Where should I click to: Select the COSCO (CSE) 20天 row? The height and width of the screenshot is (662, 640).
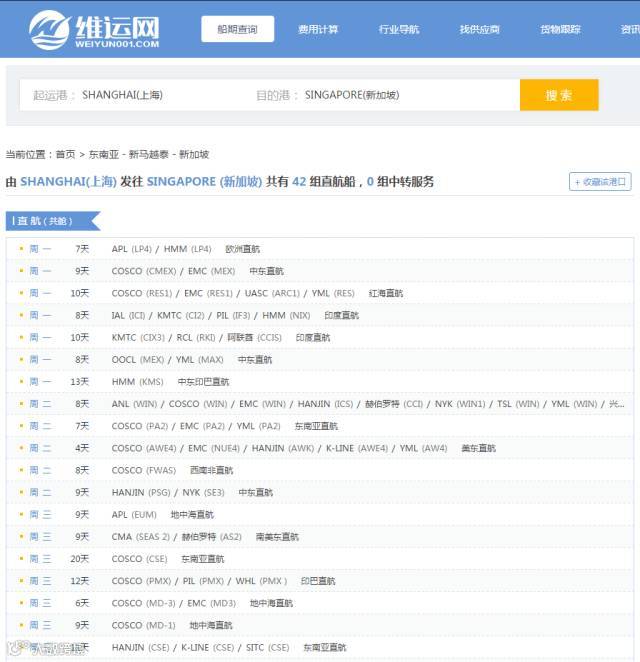point(320,559)
